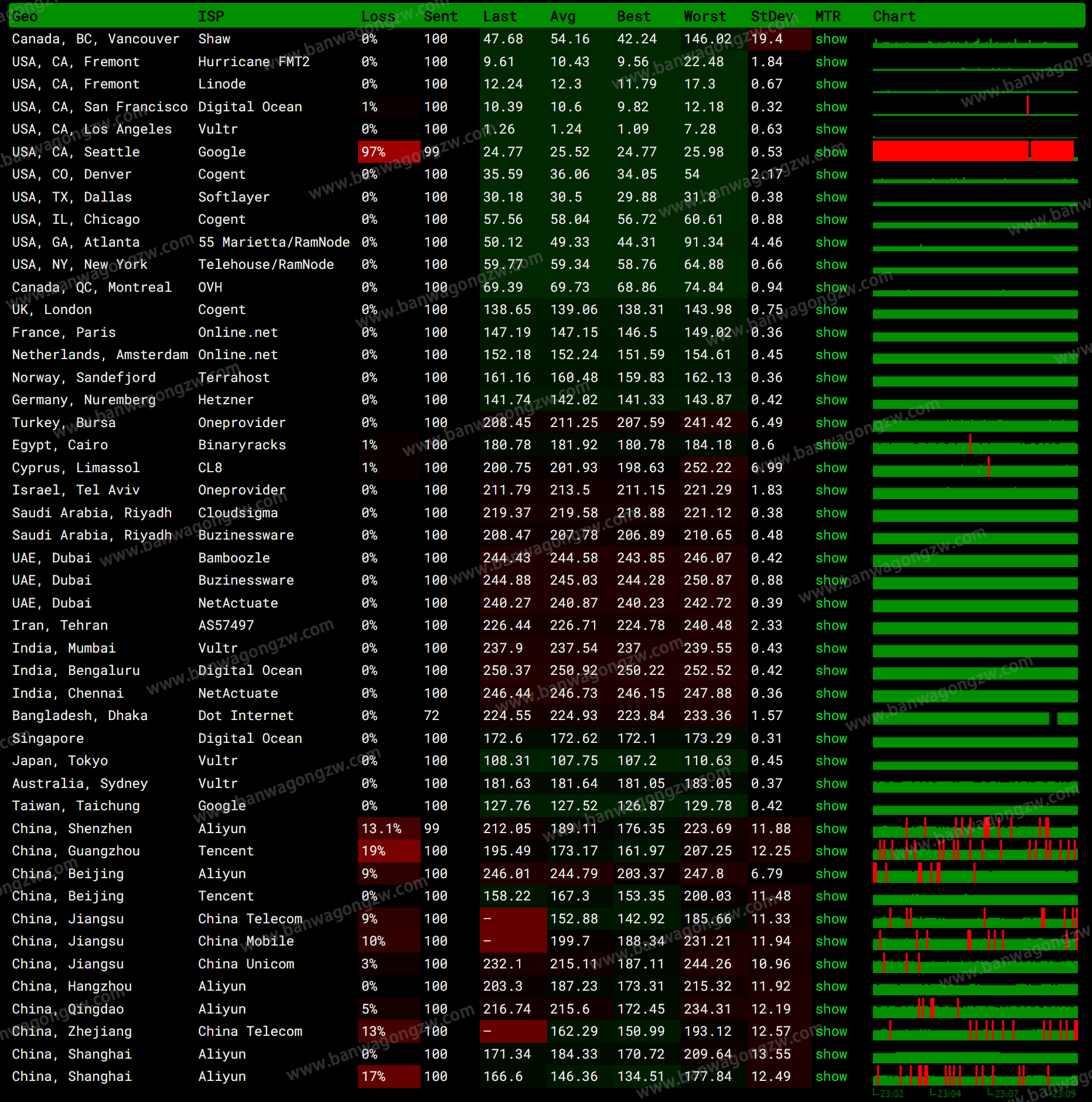Image resolution: width=1092 pixels, height=1102 pixels.
Task: Click worst value 252.22 for Limassol
Action: (x=708, y=468)
